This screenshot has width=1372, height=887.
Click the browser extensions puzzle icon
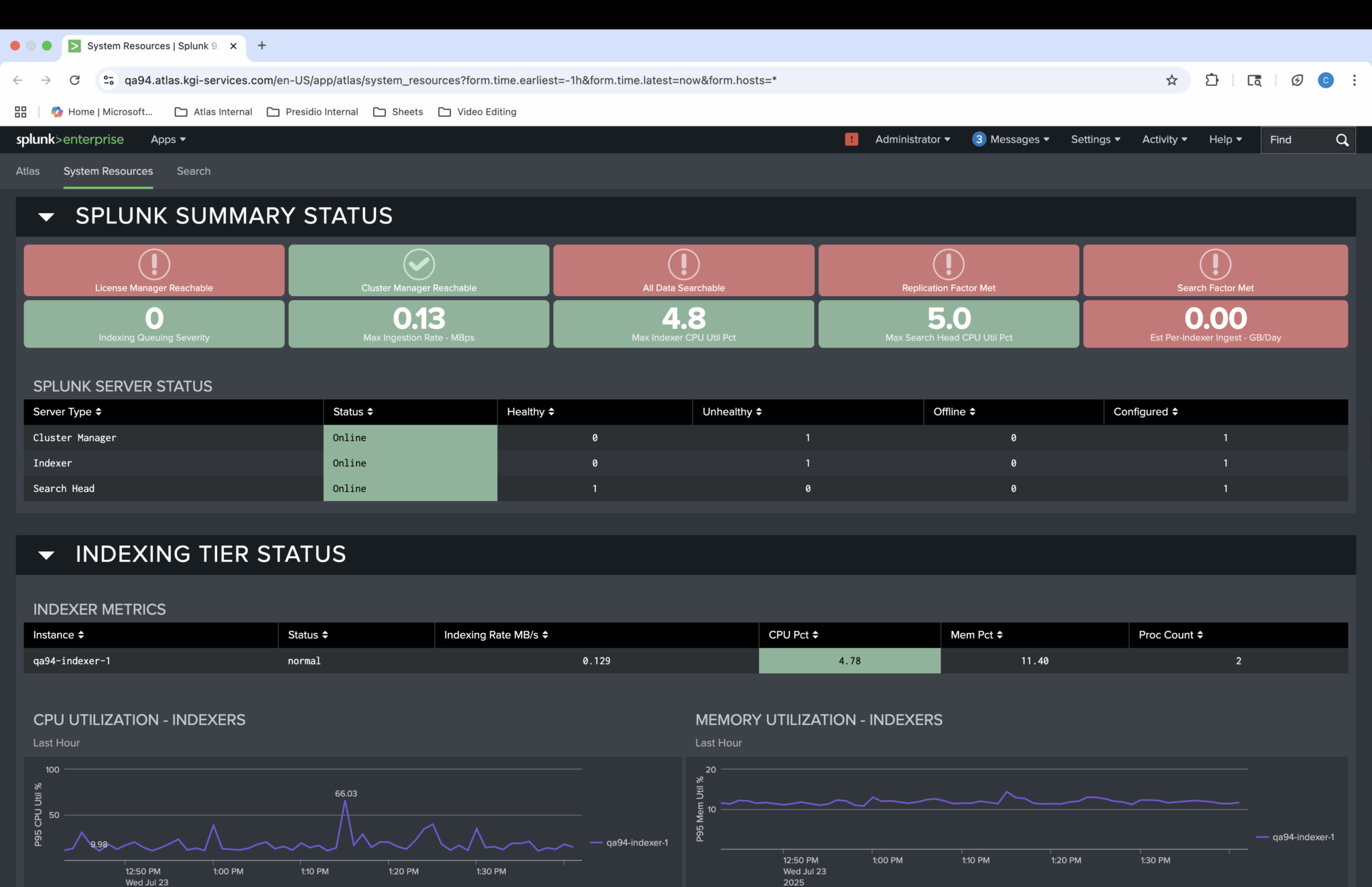[1211, 80]
